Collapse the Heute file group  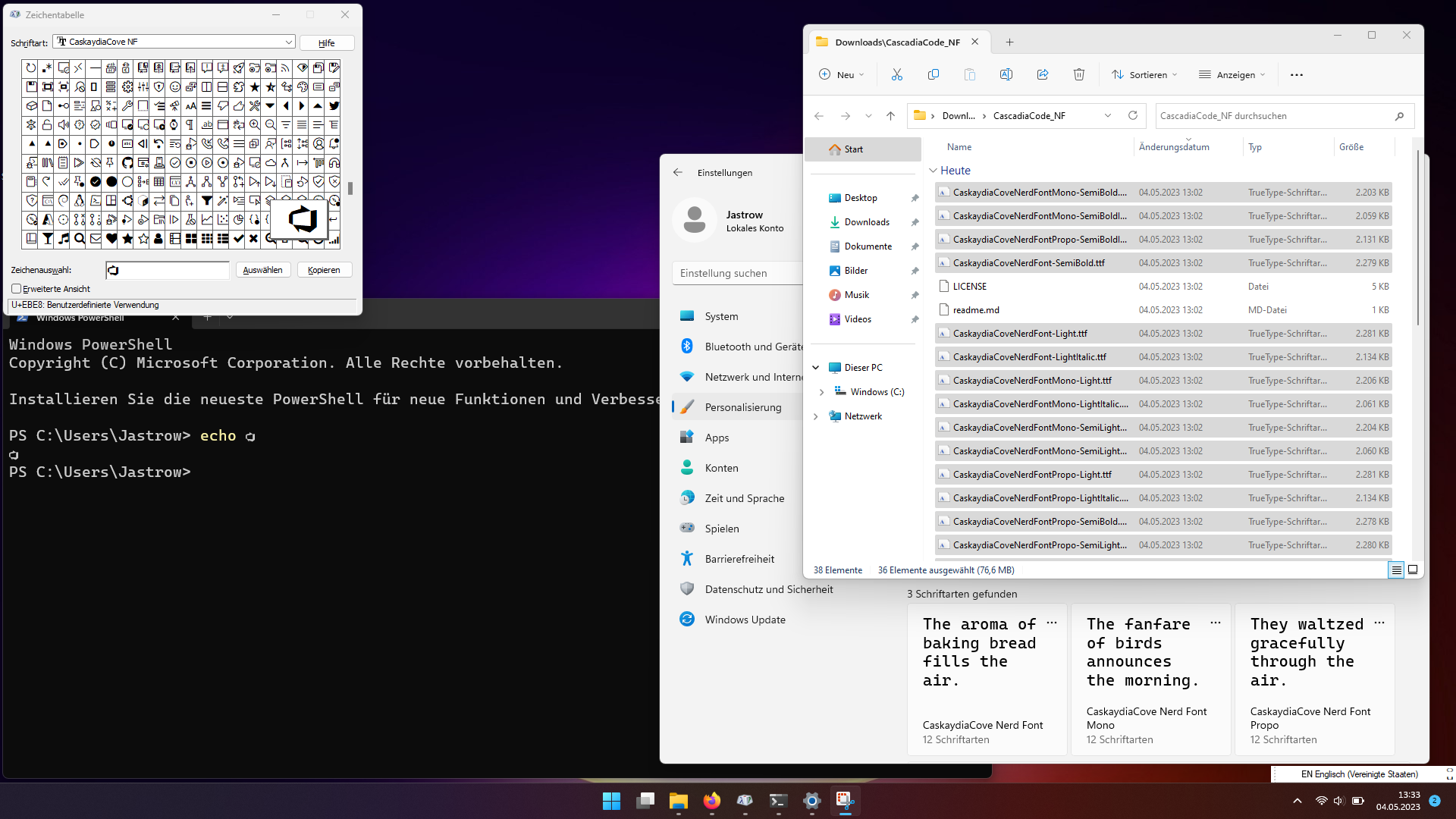[934, 170]
